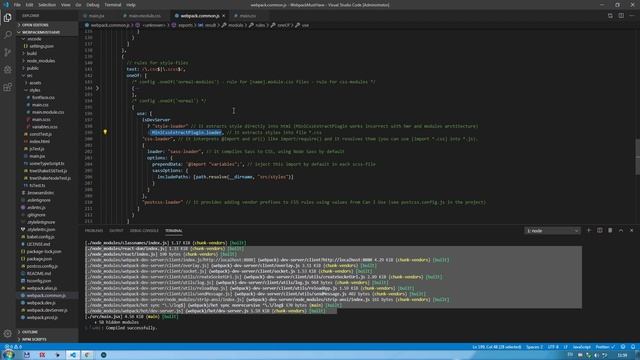The height and width of the screenshot is (360, 640).
Task: Open the Terminal menu
Action: click(x=113, y=5)
